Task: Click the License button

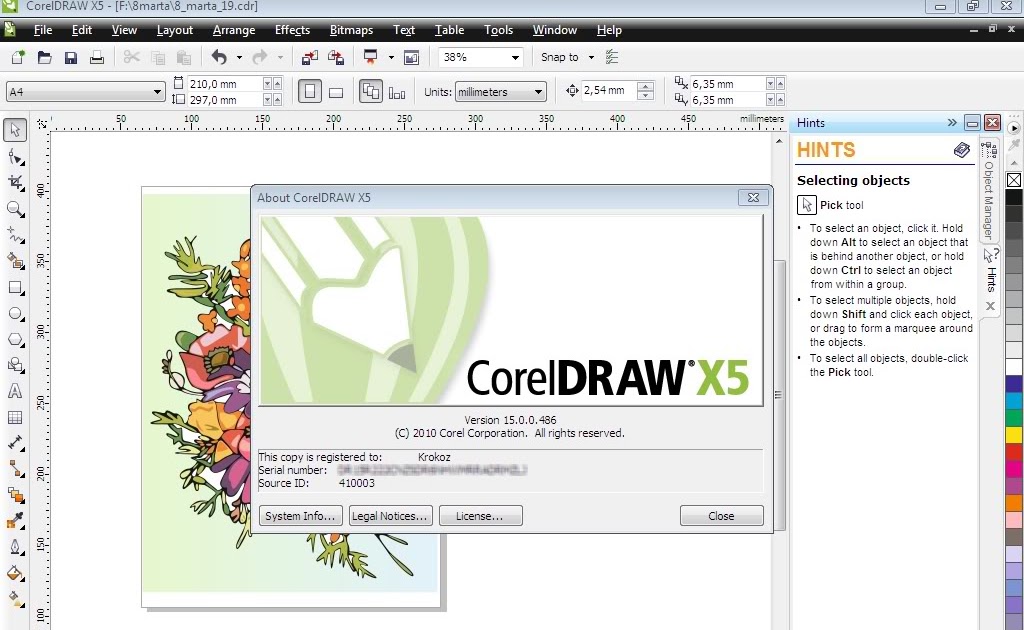Action: point(480,515)
